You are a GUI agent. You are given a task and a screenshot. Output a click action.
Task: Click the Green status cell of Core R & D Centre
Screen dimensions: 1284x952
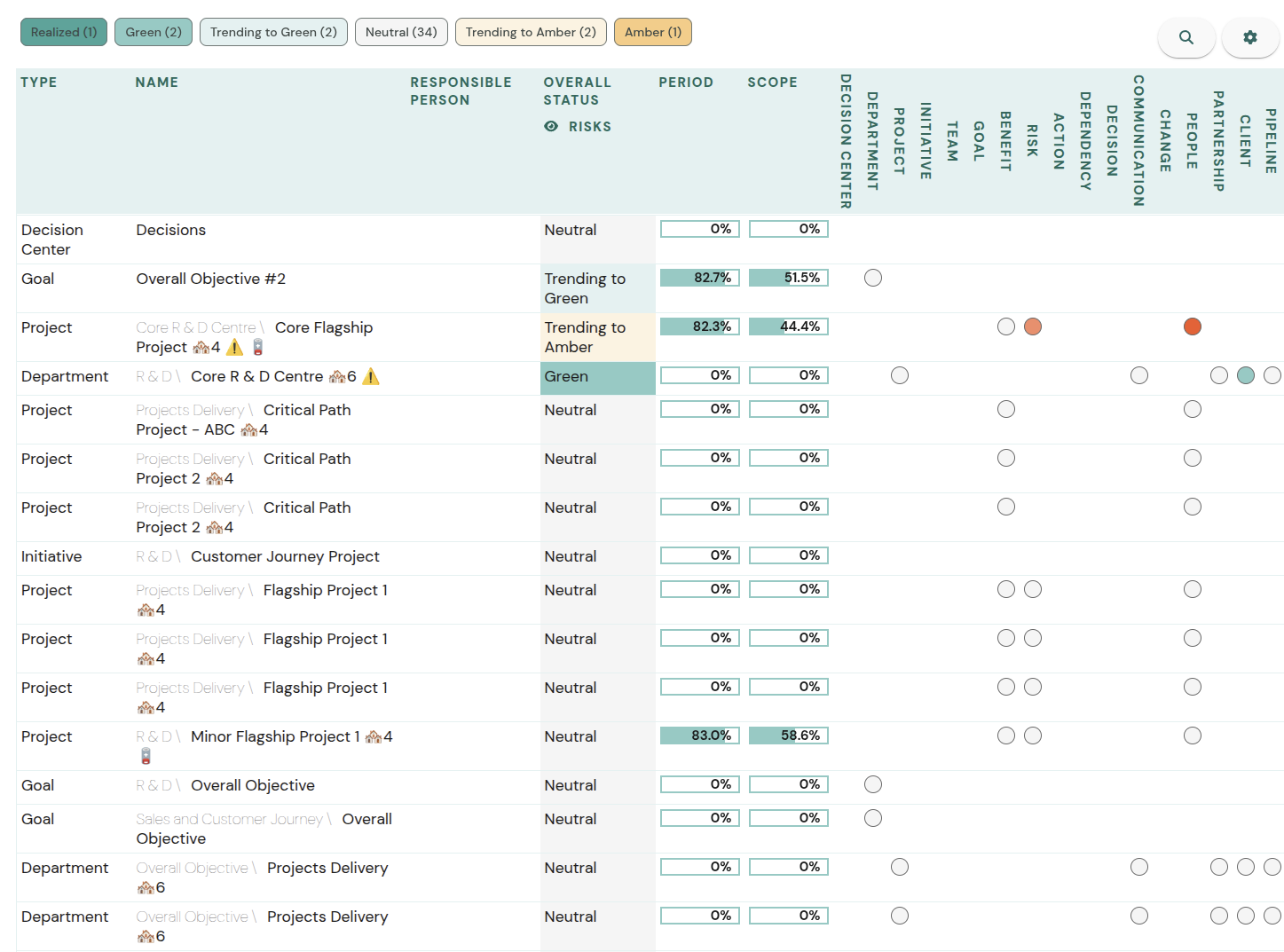[598, 378]
